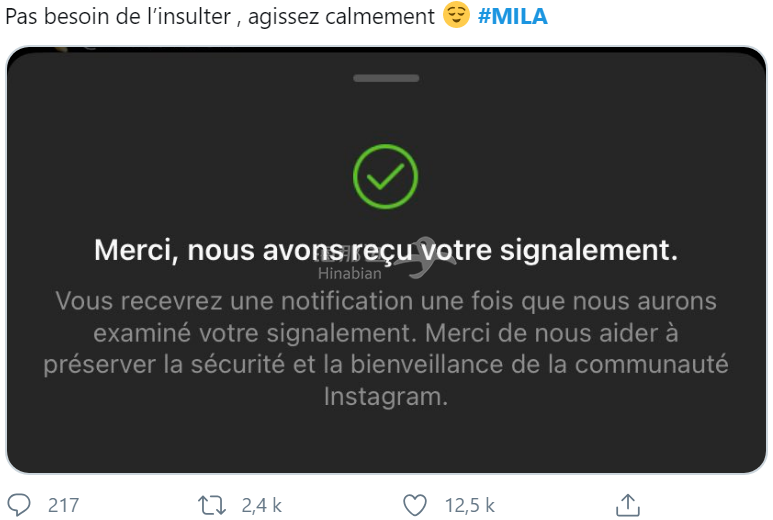The width and height of the screenshot is (773, 520).
Task: Select the 2,4 k retweets count
Action: (x=261, y=506)
